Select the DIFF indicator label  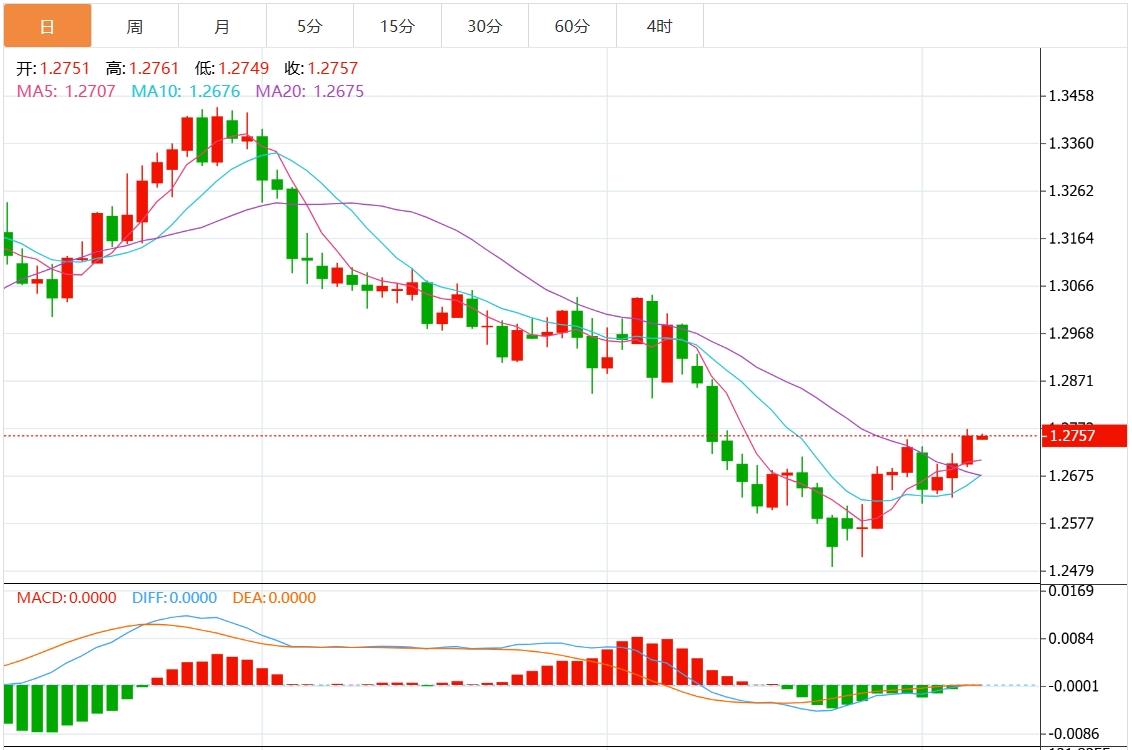[x=174, y=598]
